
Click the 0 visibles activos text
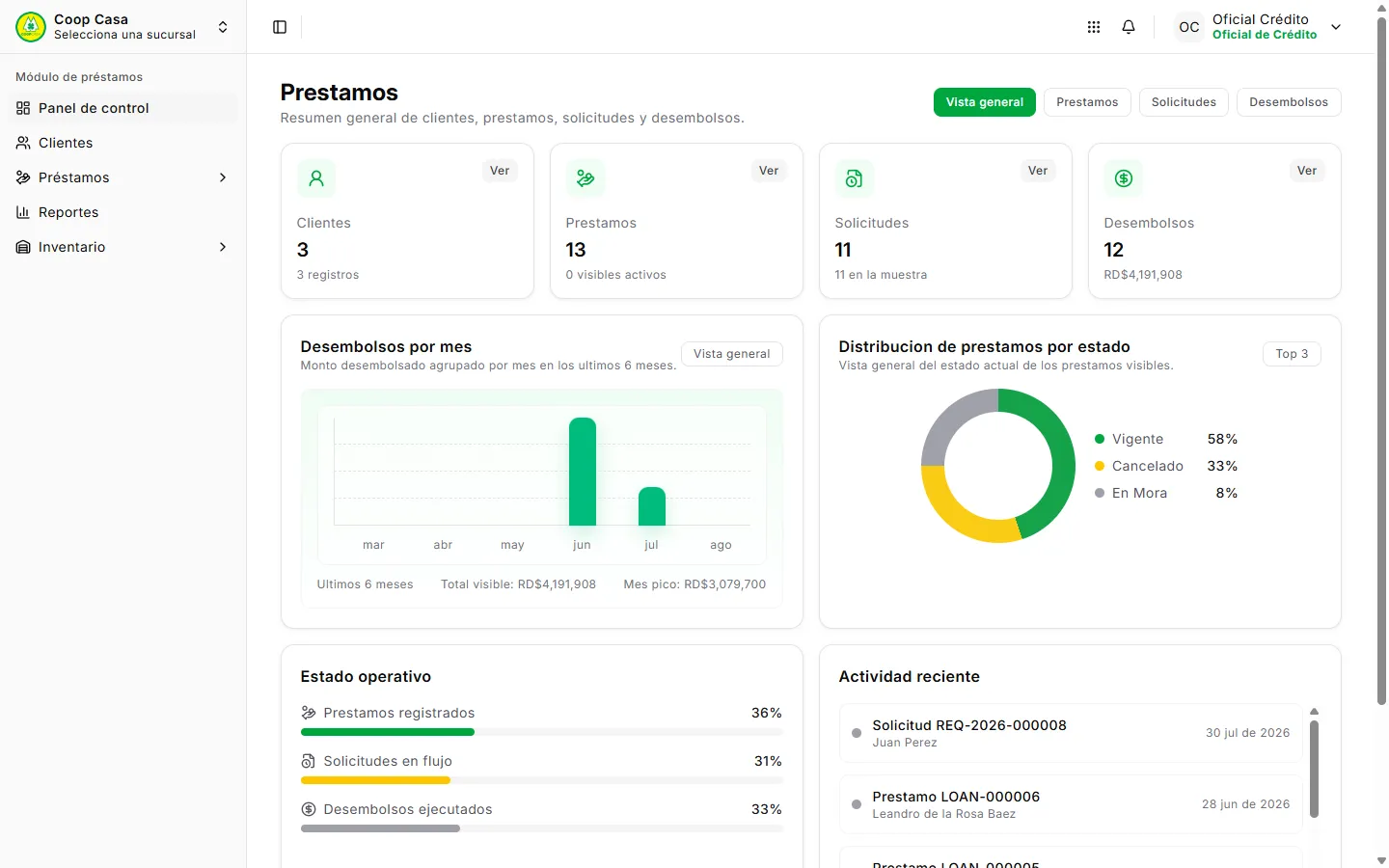point(615,275)
